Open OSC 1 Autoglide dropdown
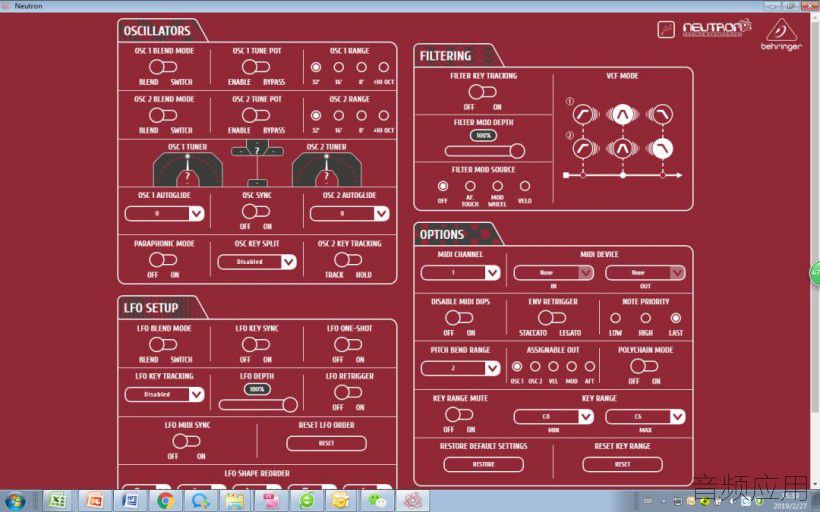 click(164, 213)
